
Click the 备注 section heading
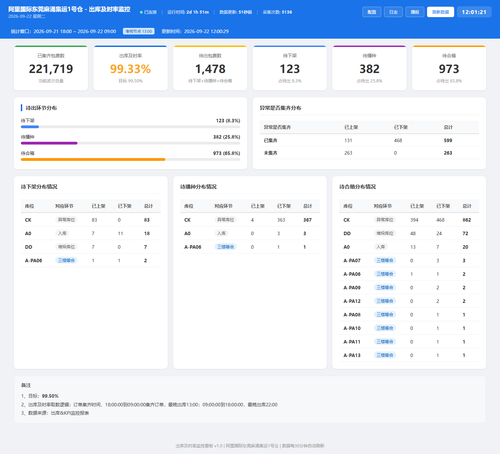click(x=26, y=385)
